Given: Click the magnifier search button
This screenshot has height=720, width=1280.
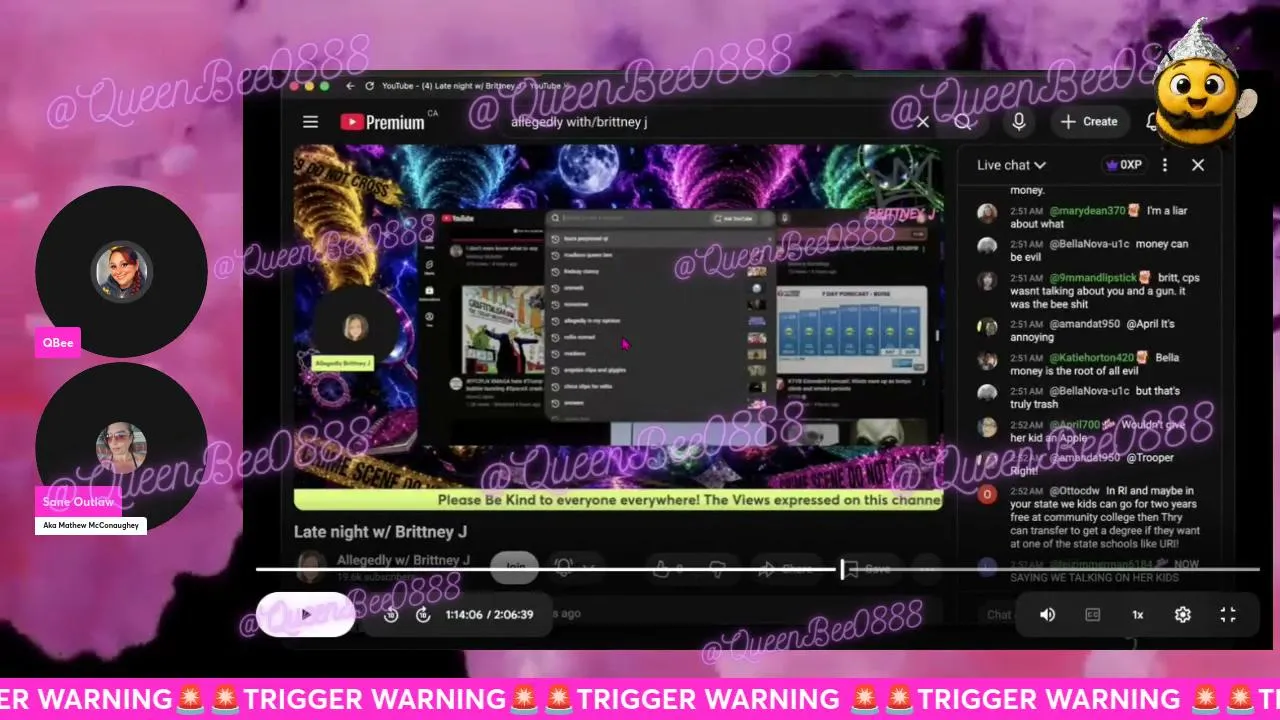Looking at the screenshot, I should click(963, 122).
